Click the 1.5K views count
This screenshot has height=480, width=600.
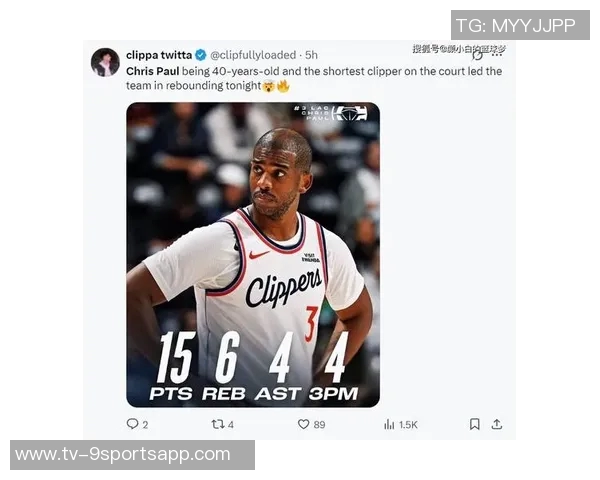click(408, 425)
